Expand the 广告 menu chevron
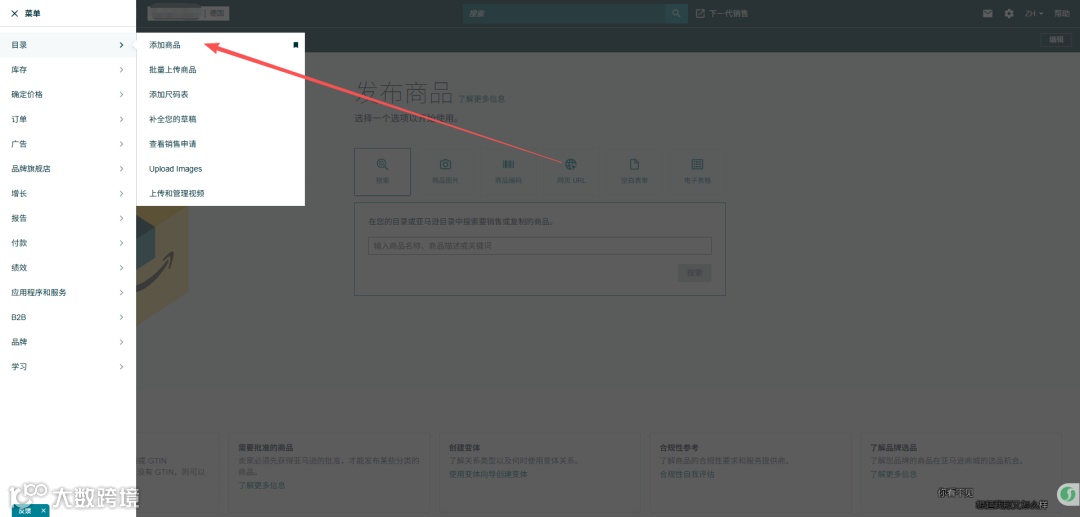This screenshot has height=517, width=1080. click(121, 144)
